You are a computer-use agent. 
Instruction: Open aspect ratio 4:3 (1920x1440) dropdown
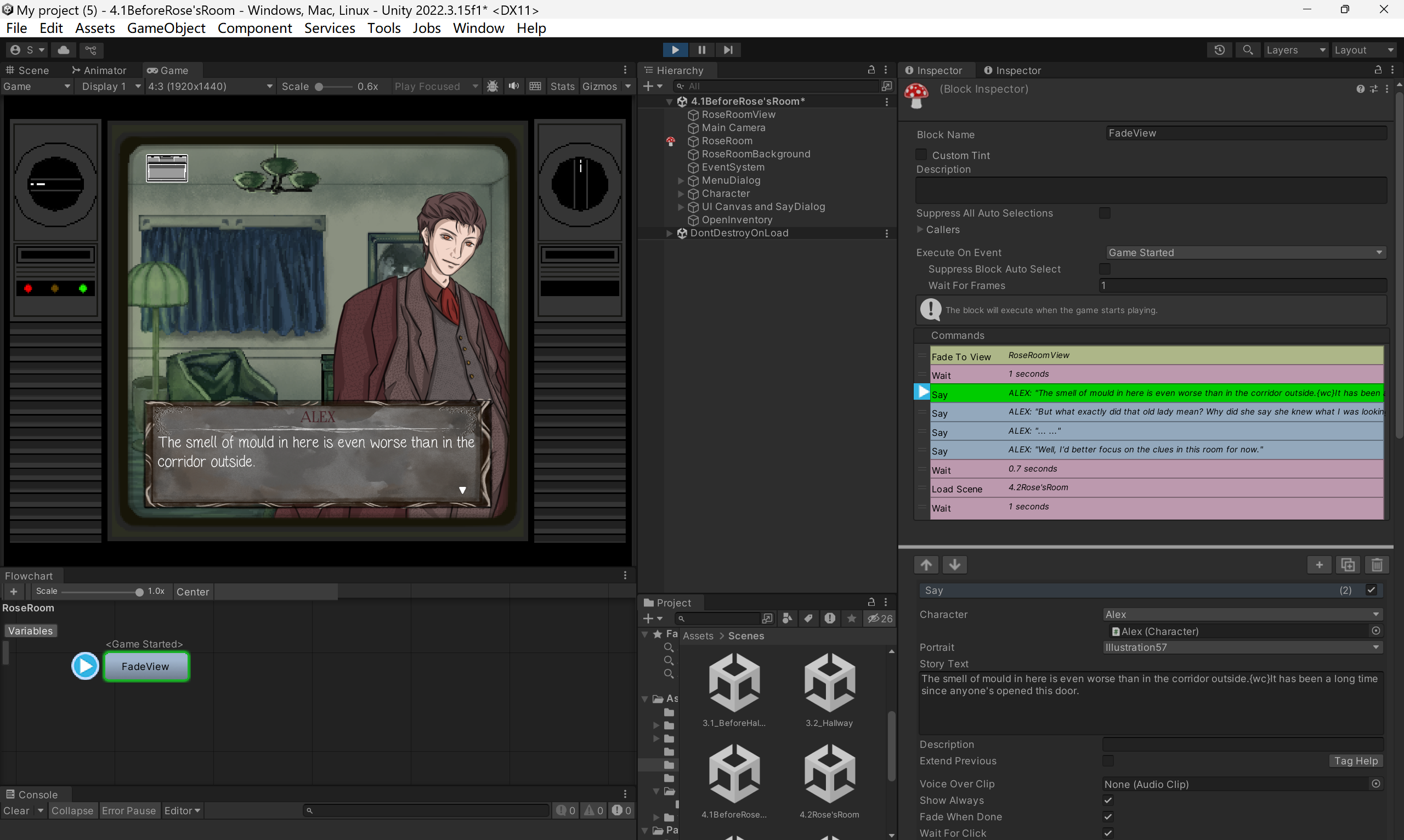[210, 86]
